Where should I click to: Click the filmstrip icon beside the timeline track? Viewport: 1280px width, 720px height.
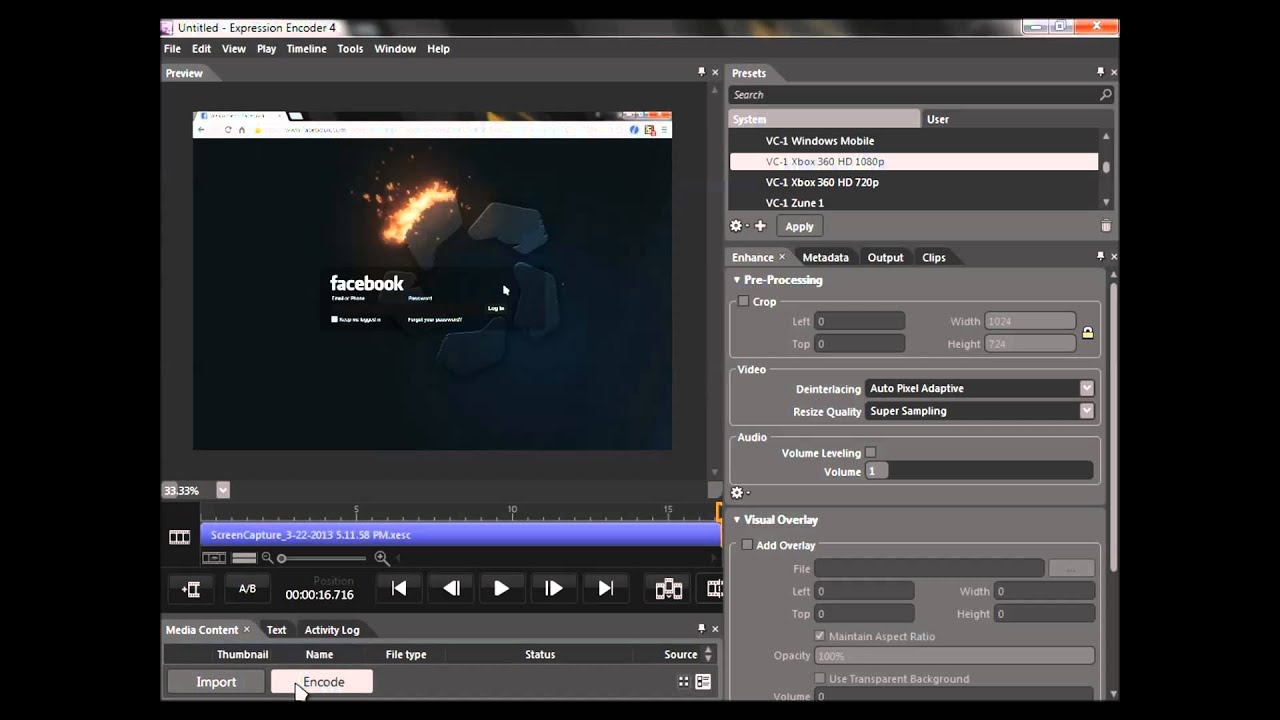pyautogui.click(x=180, y=537)
